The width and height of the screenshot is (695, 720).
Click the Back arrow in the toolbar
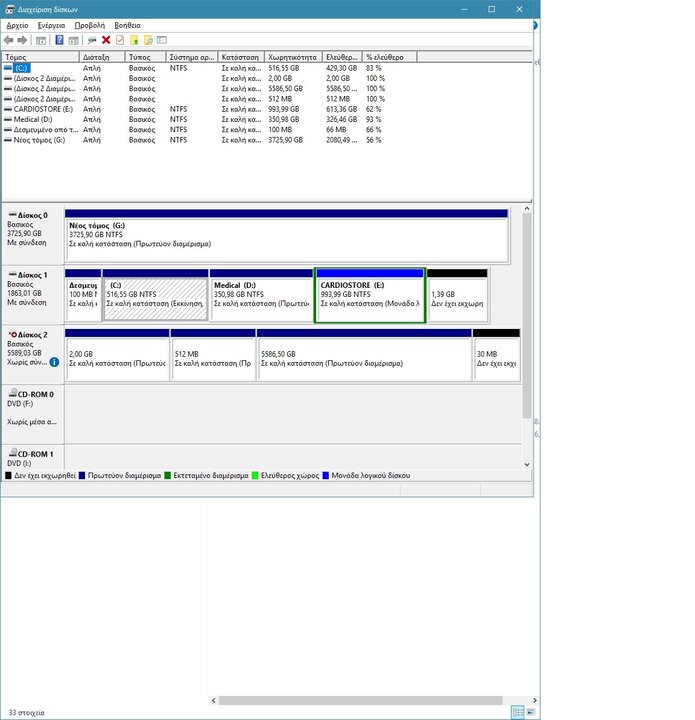9,40
